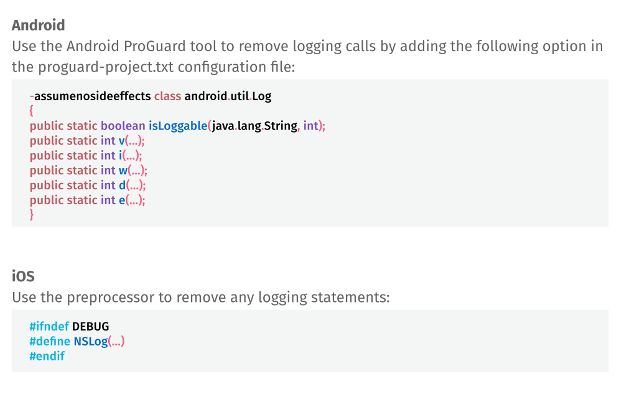Click the iOS section heading
This screenshot has height=404, width=624.
22,276
